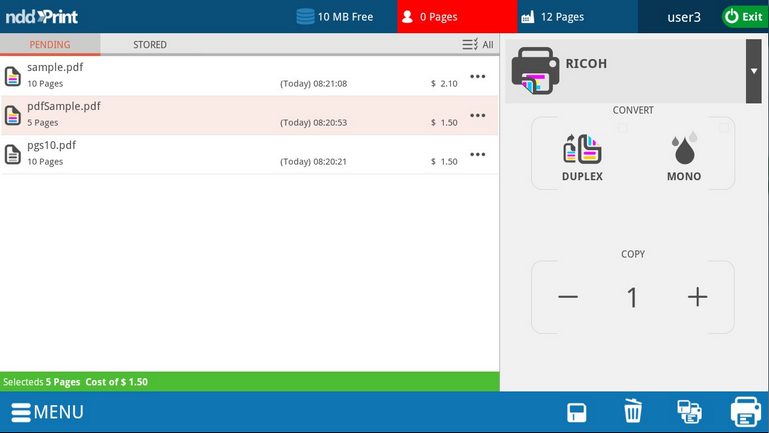Increase copy count with plus button
This screenshot has width=769, height=433.
(x=697, y=297)
